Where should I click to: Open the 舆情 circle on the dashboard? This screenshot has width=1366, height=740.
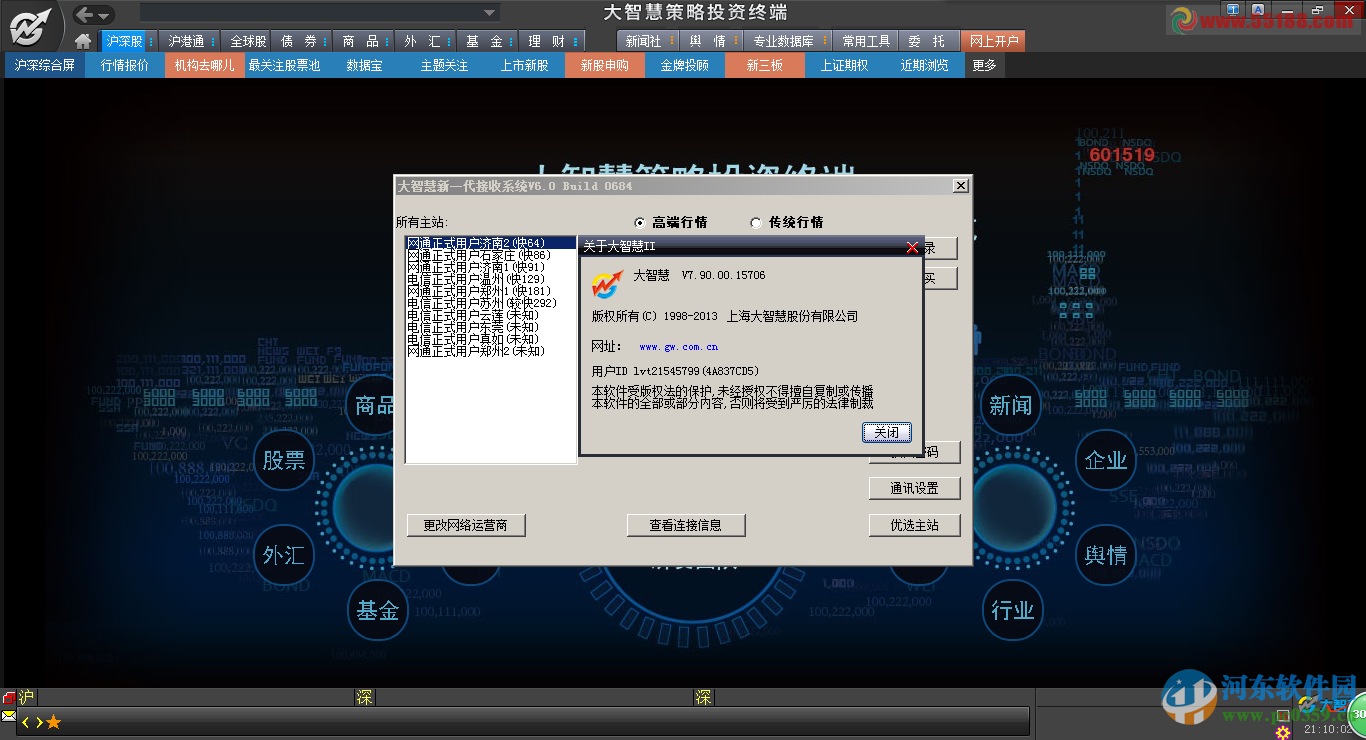click(x=1106, y=555)
